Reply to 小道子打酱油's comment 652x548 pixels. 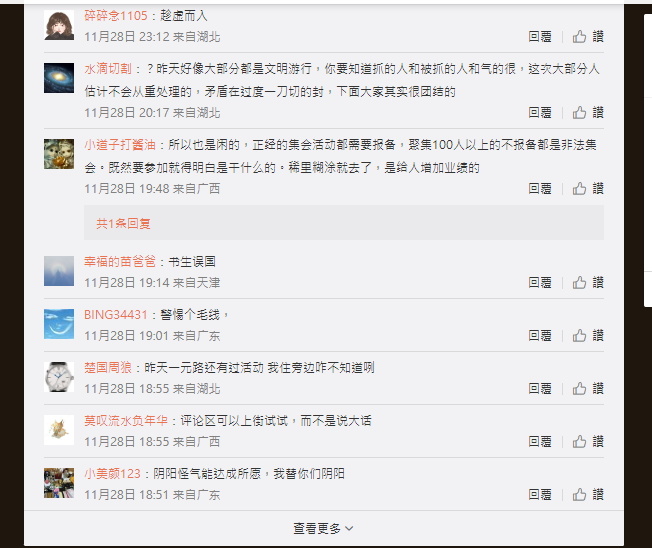540,189
